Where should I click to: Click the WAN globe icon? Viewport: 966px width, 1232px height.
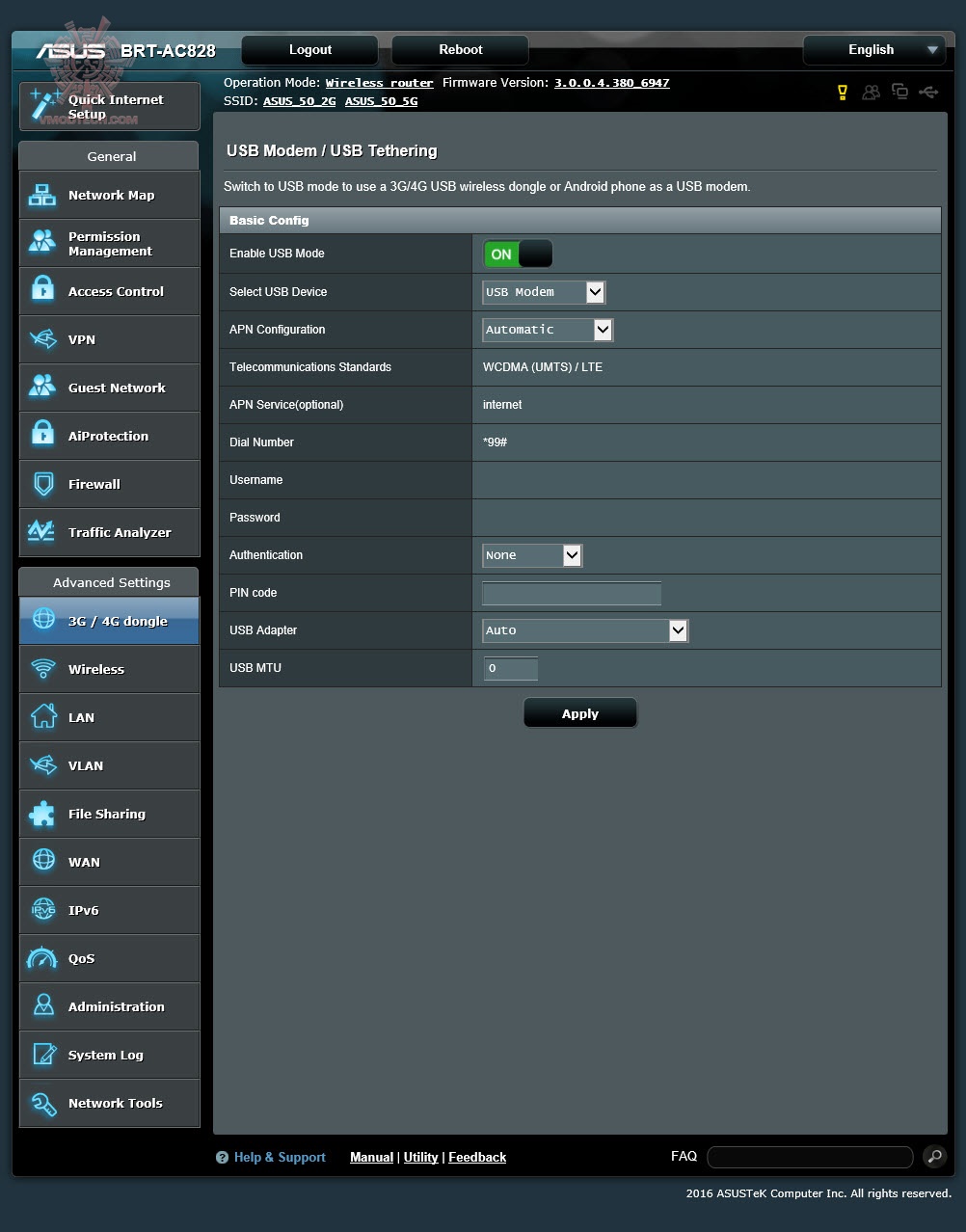[x=43, y=861]
